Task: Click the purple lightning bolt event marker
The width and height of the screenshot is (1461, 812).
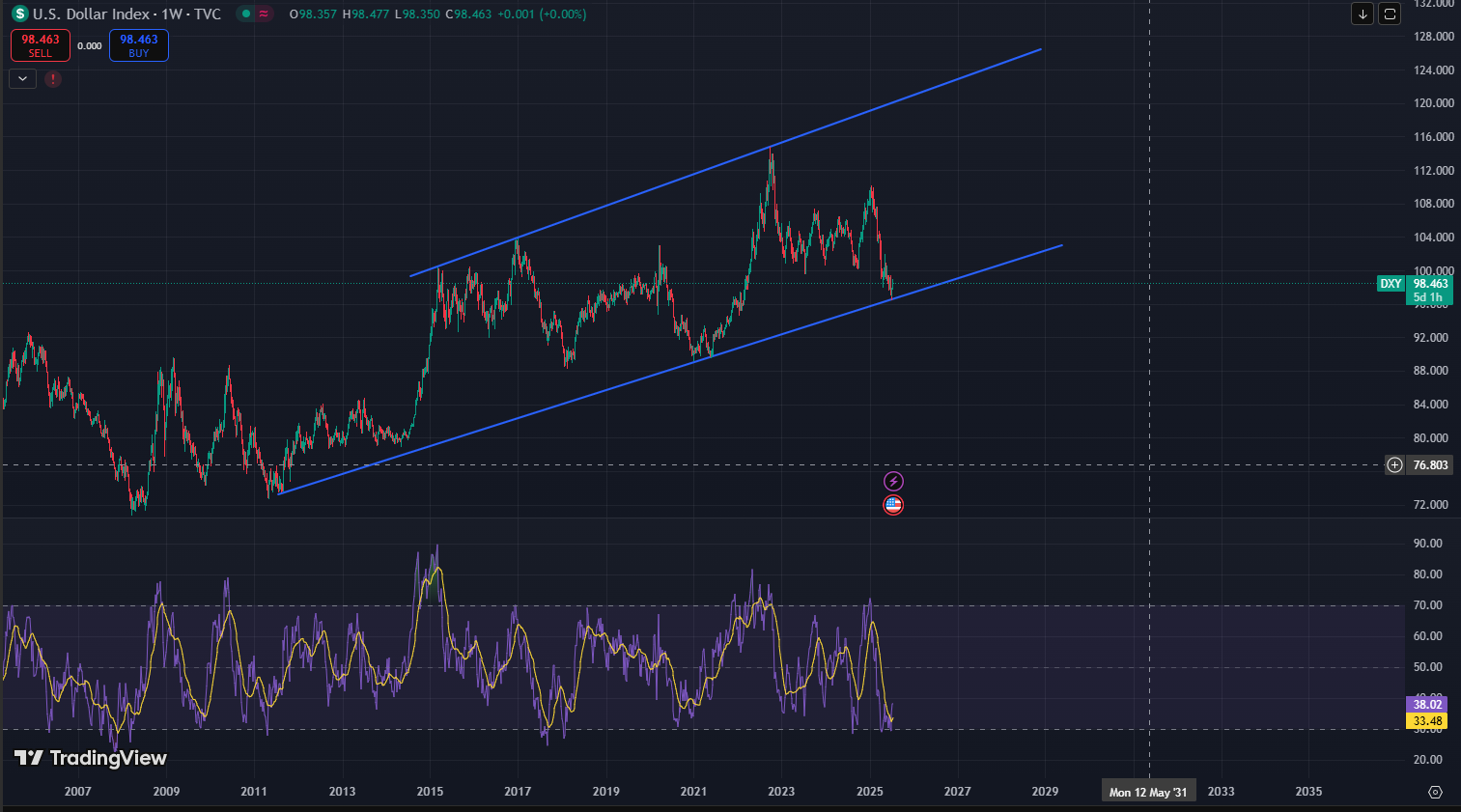Action: click(x=893, y=481)
